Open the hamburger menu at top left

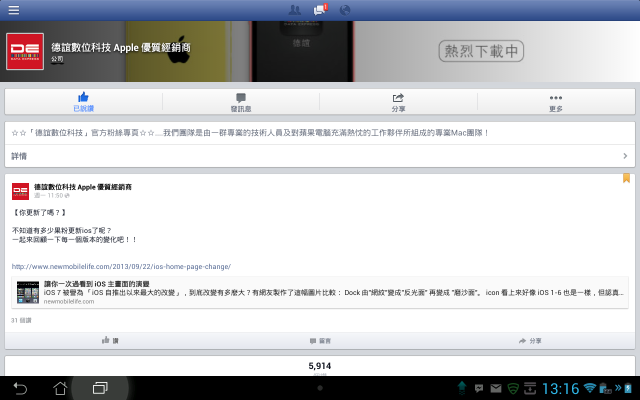coord(13,10)
